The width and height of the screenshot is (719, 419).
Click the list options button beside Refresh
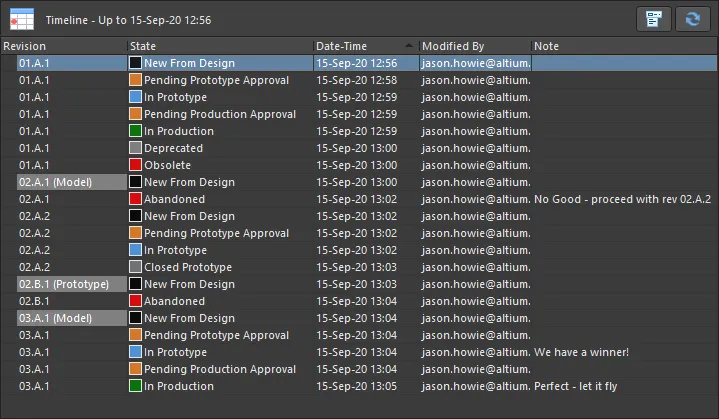(654, 19)
